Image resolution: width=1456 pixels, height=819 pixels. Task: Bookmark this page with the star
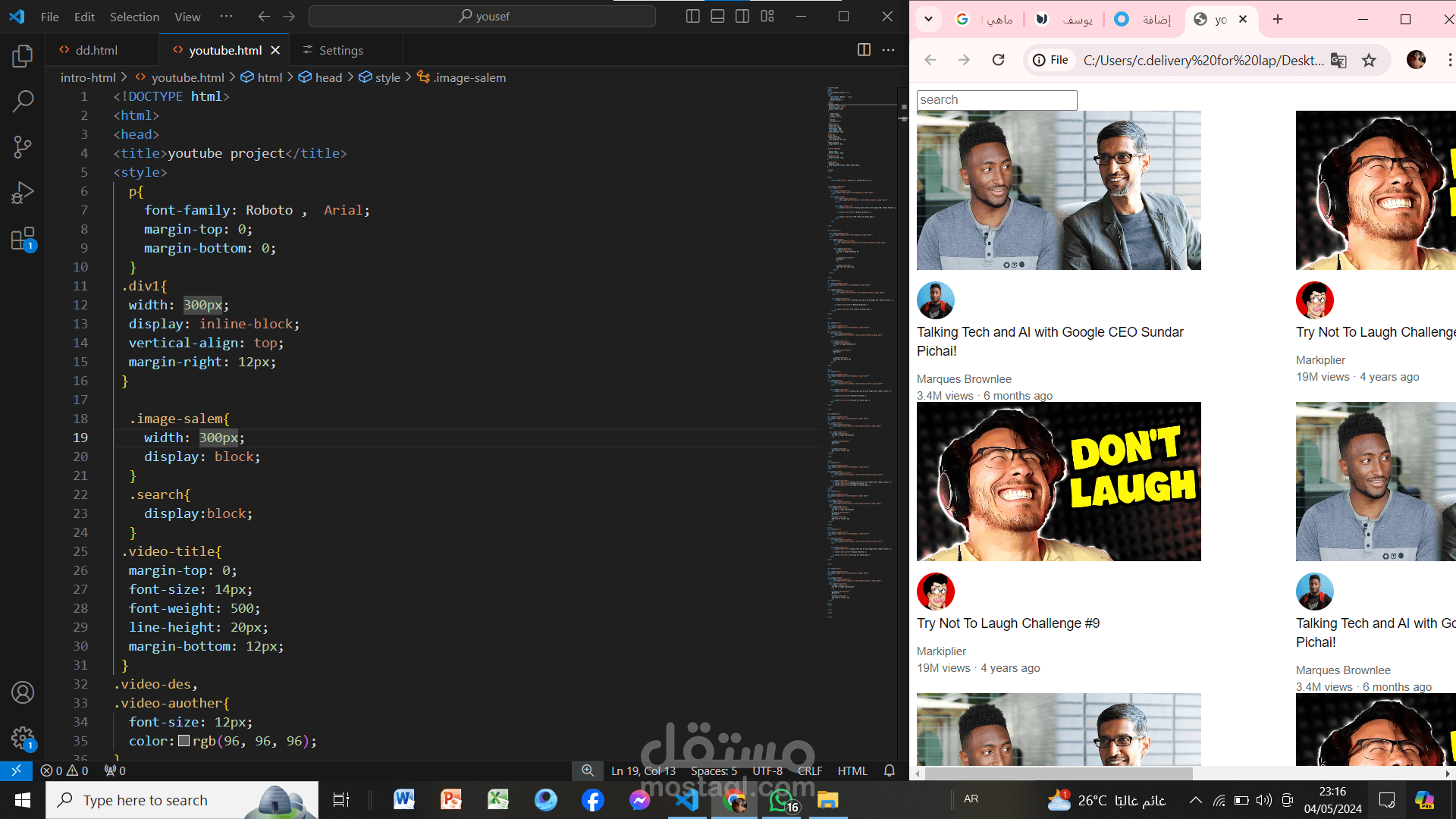click(1369, 60)
